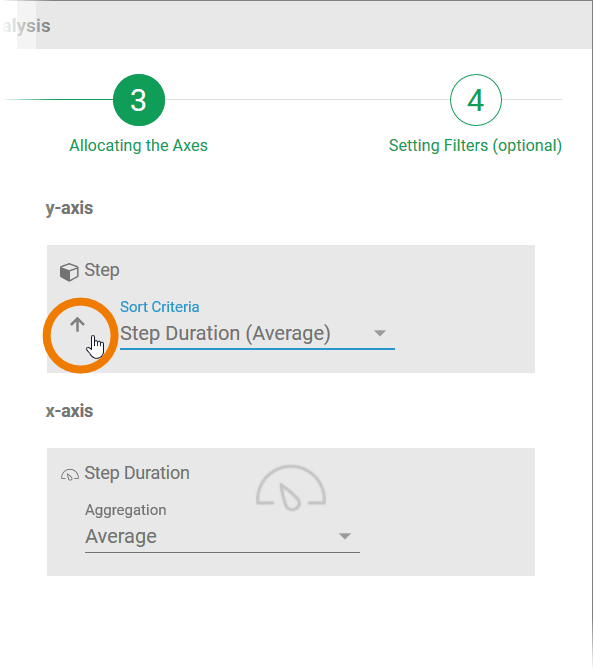
Task: Click the Step Duration gauge icon
Action: click(x=70, y=475)
